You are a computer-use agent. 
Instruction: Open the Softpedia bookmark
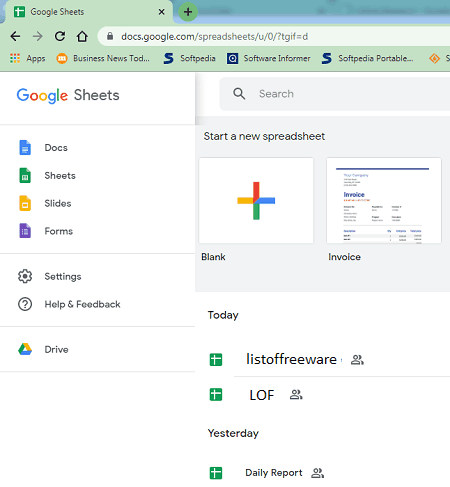pyautogui.click(x=190, y=58)
